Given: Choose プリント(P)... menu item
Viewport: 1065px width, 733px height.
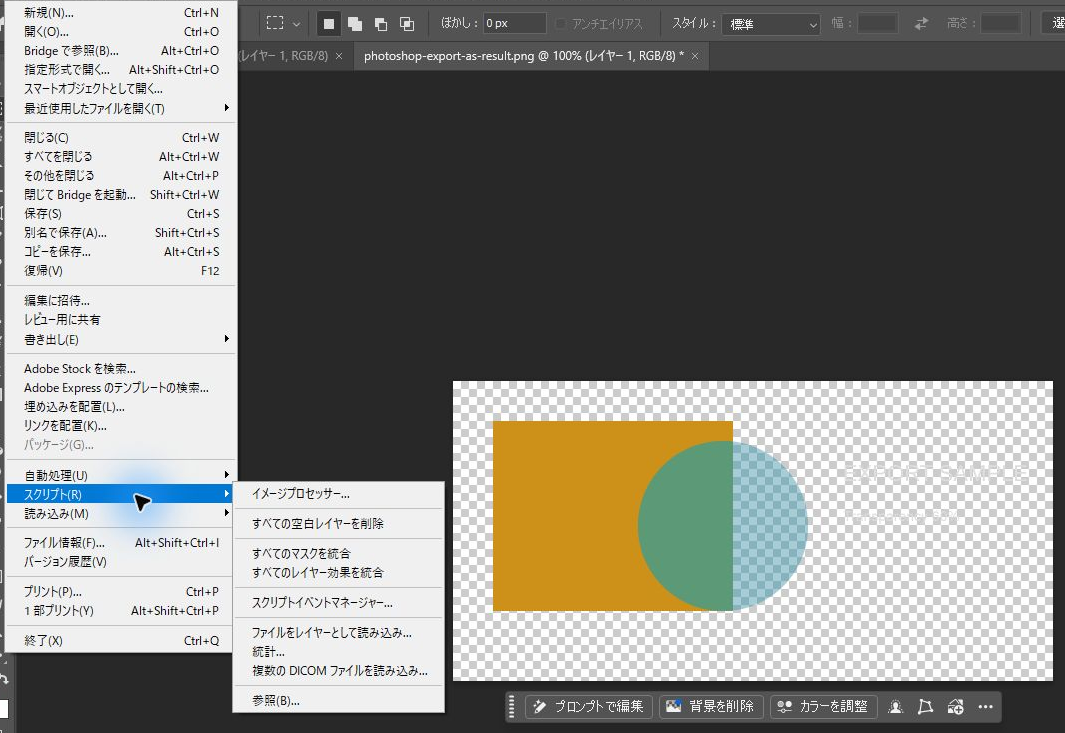Looking at the screenshot, I should 121,592.
